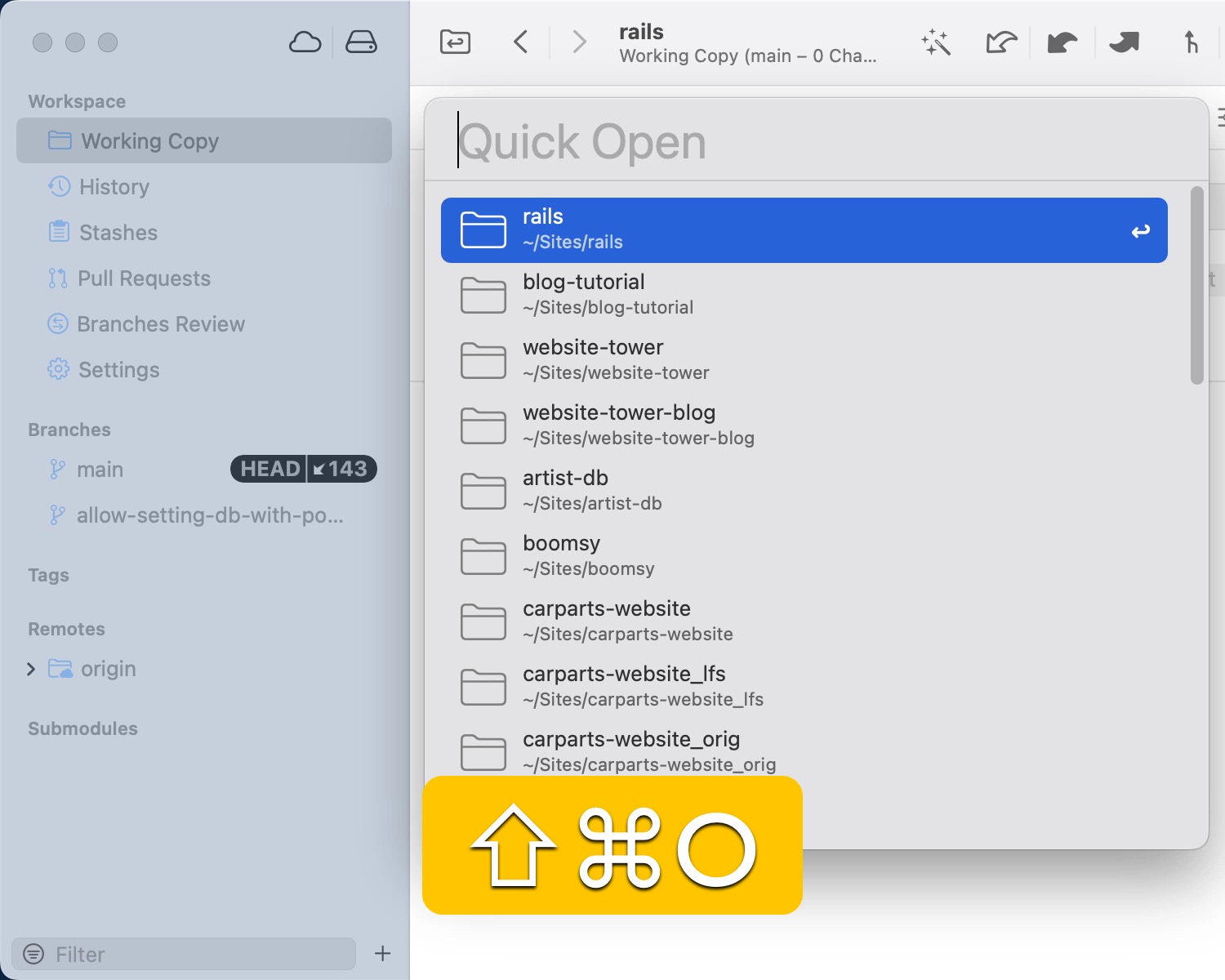The width and height of the screenshot is (1225, 980).
Task: Select Working Copy in the sidebar
Action: pyautogui.click(x=204, y=140)
